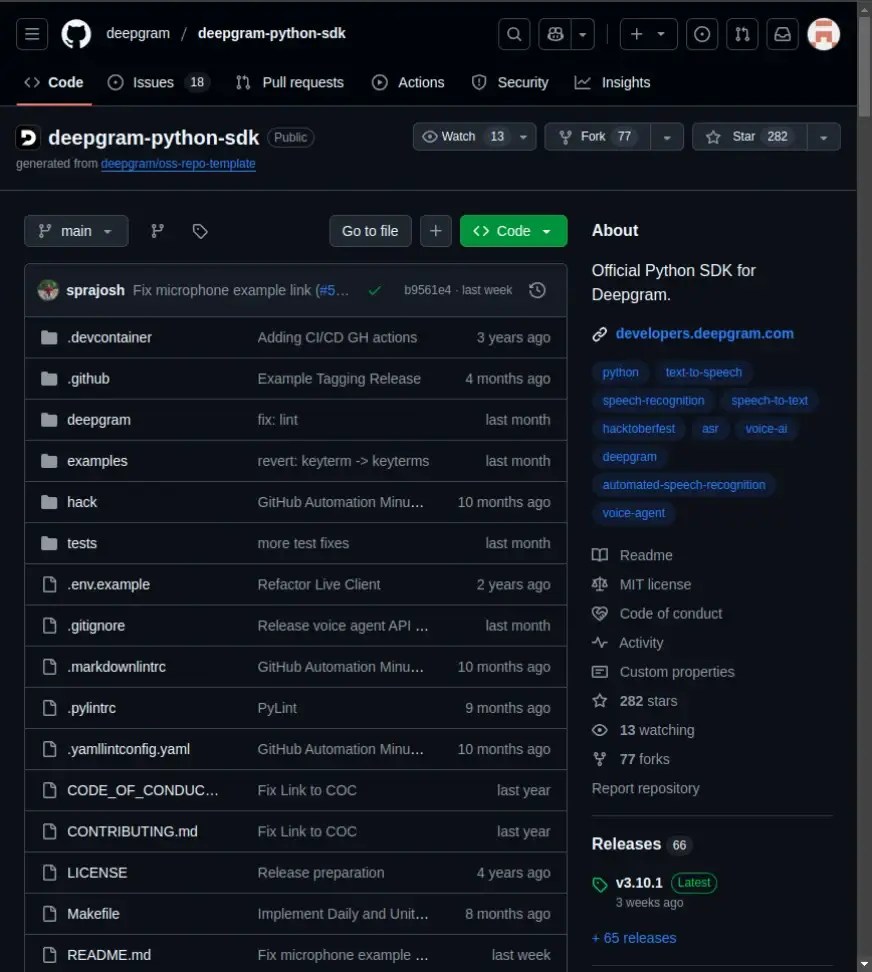The image size is (872, 972).
Task: Expand the fork options dropdown arrow
Action: point(667,137)
